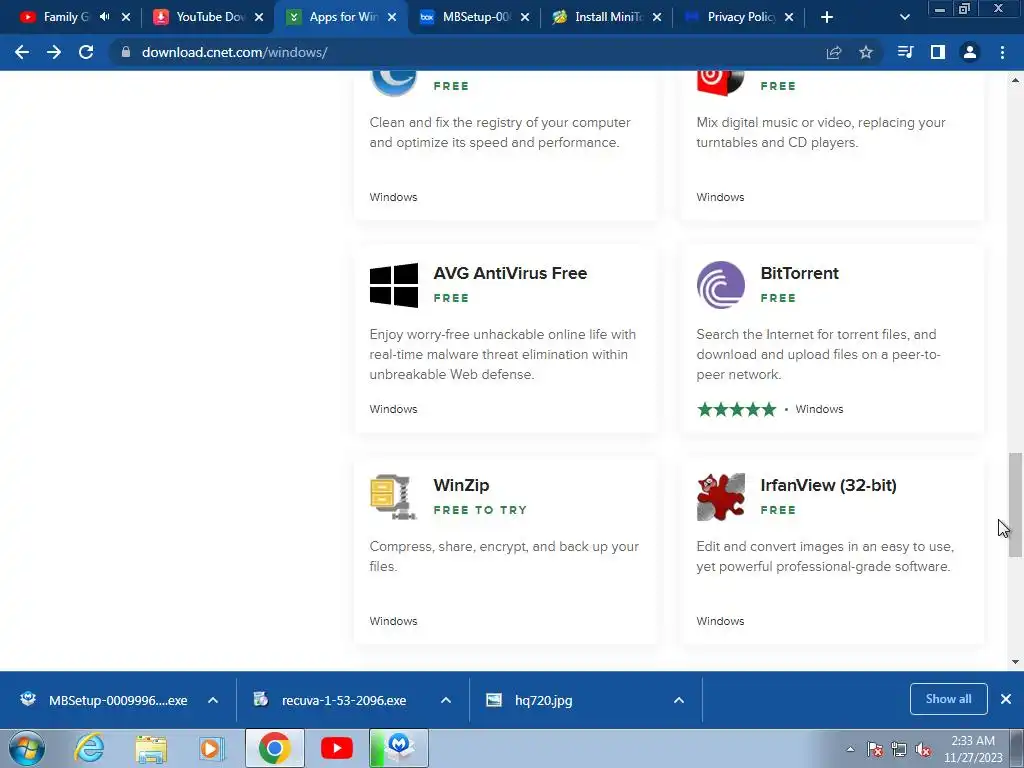Share this page using the share icon
Screen dimensions: 1024x768
click(834, 52)
